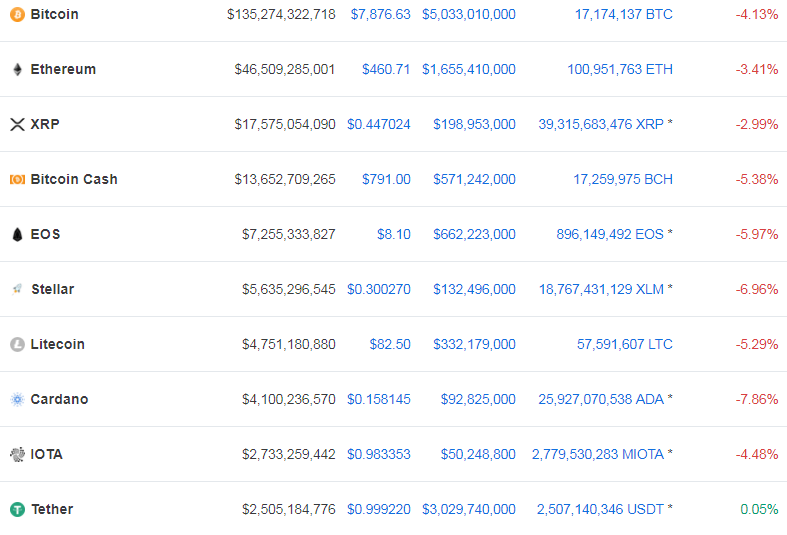Select XRP market cap $17,575,054,090
787x535 pixels.
[x=285, y=124]
